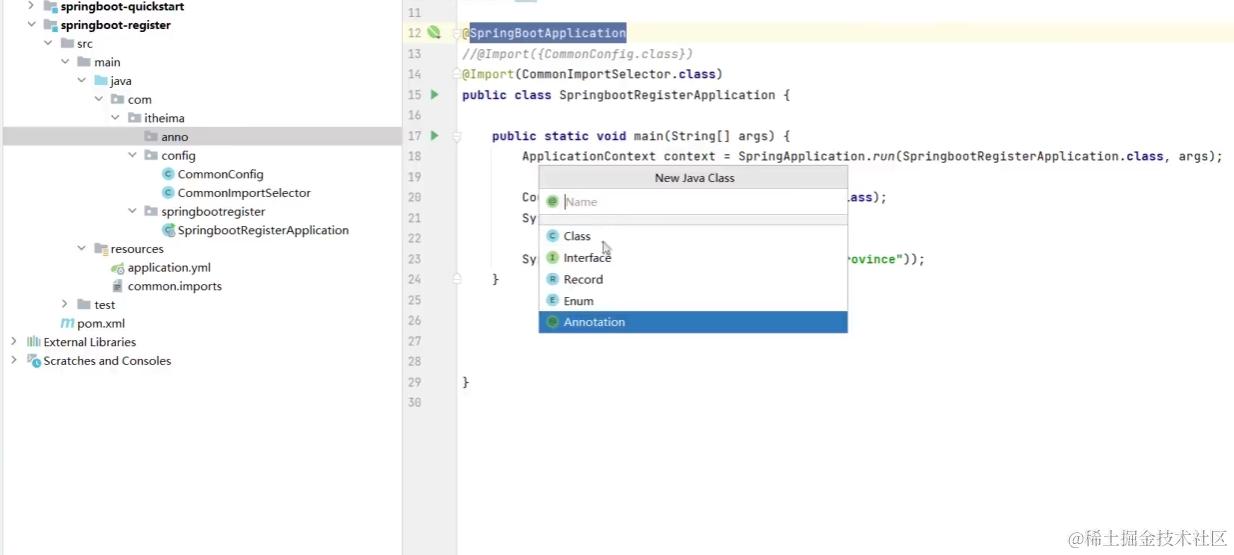Select the CommonConfig class file icon
This screenshot has height=555, width=1234.
coord(168,174)
